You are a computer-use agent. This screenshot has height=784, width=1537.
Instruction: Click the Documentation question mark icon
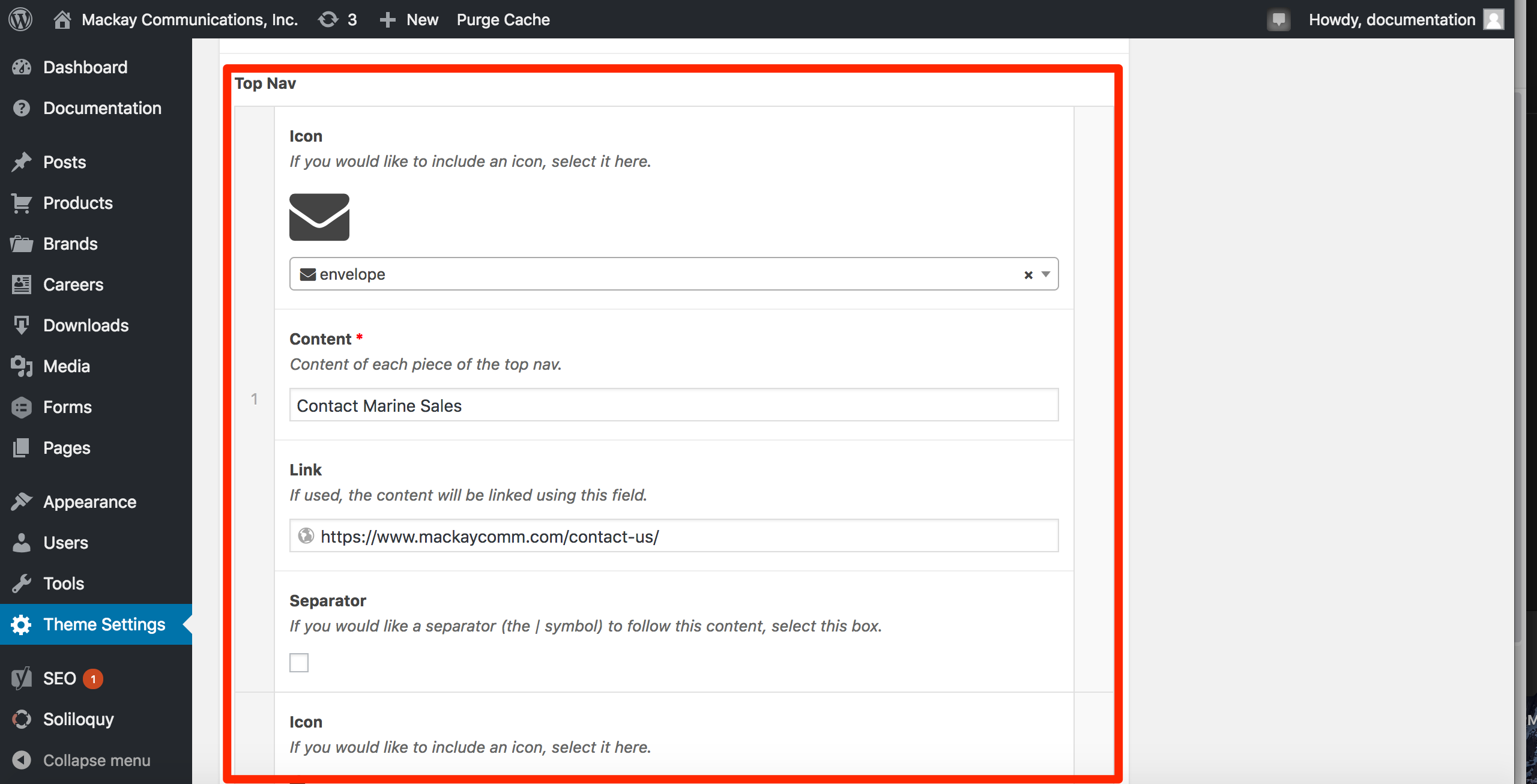pos(22,108)
